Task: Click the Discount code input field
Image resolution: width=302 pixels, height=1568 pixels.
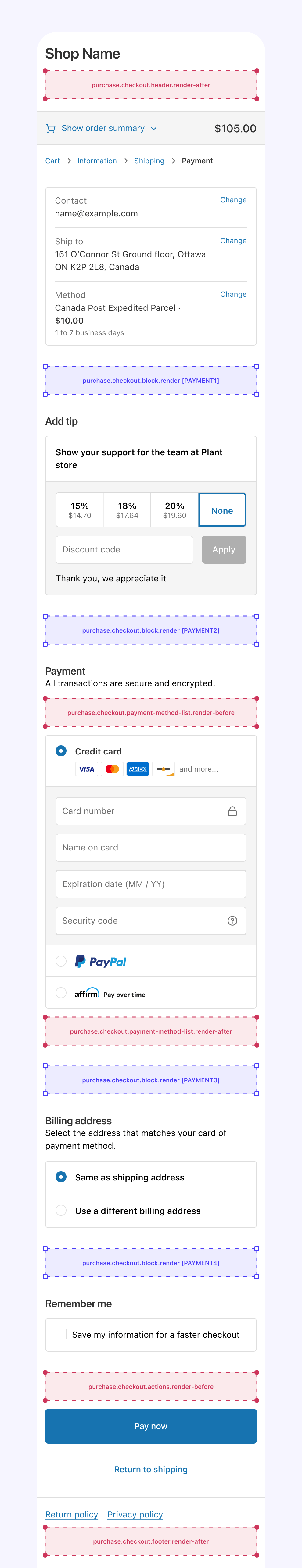Action: (124, 550)
